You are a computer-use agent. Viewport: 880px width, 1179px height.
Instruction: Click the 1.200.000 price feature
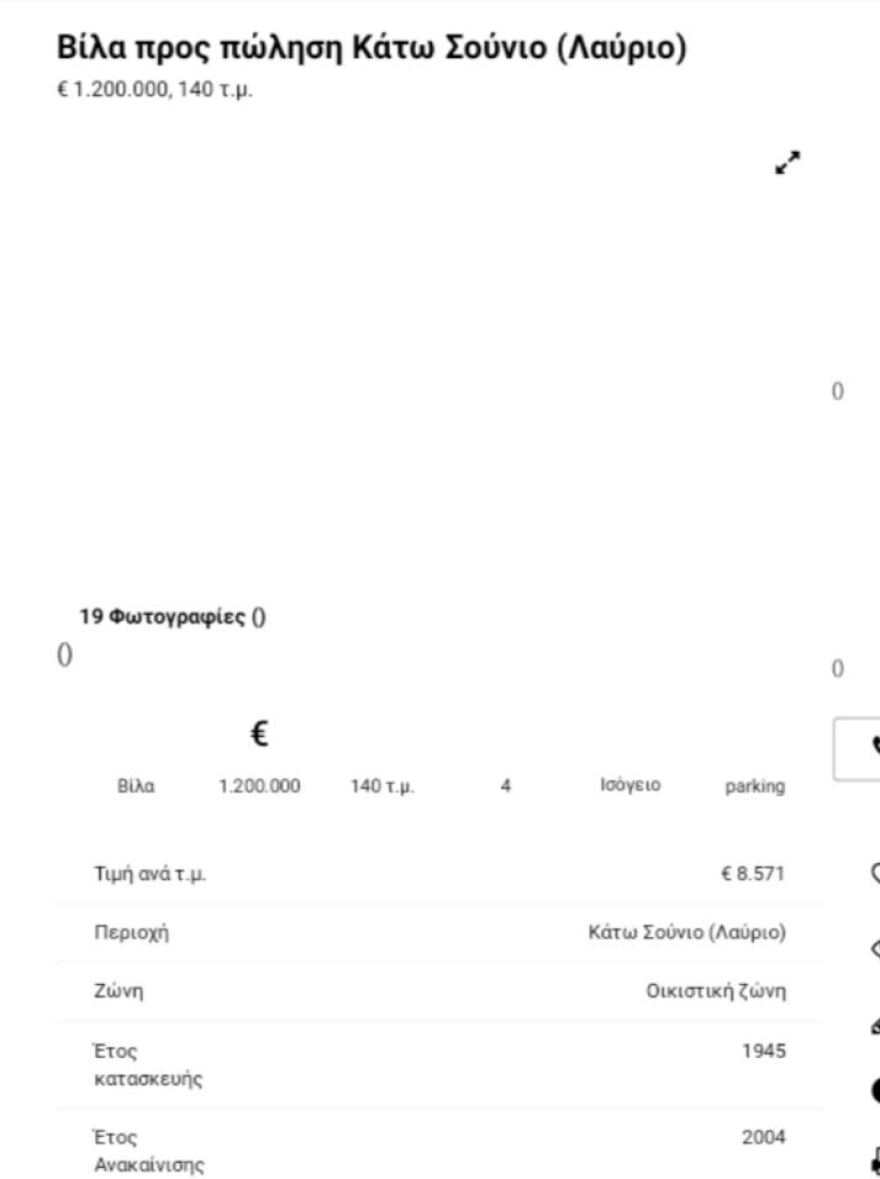point(259,786)
